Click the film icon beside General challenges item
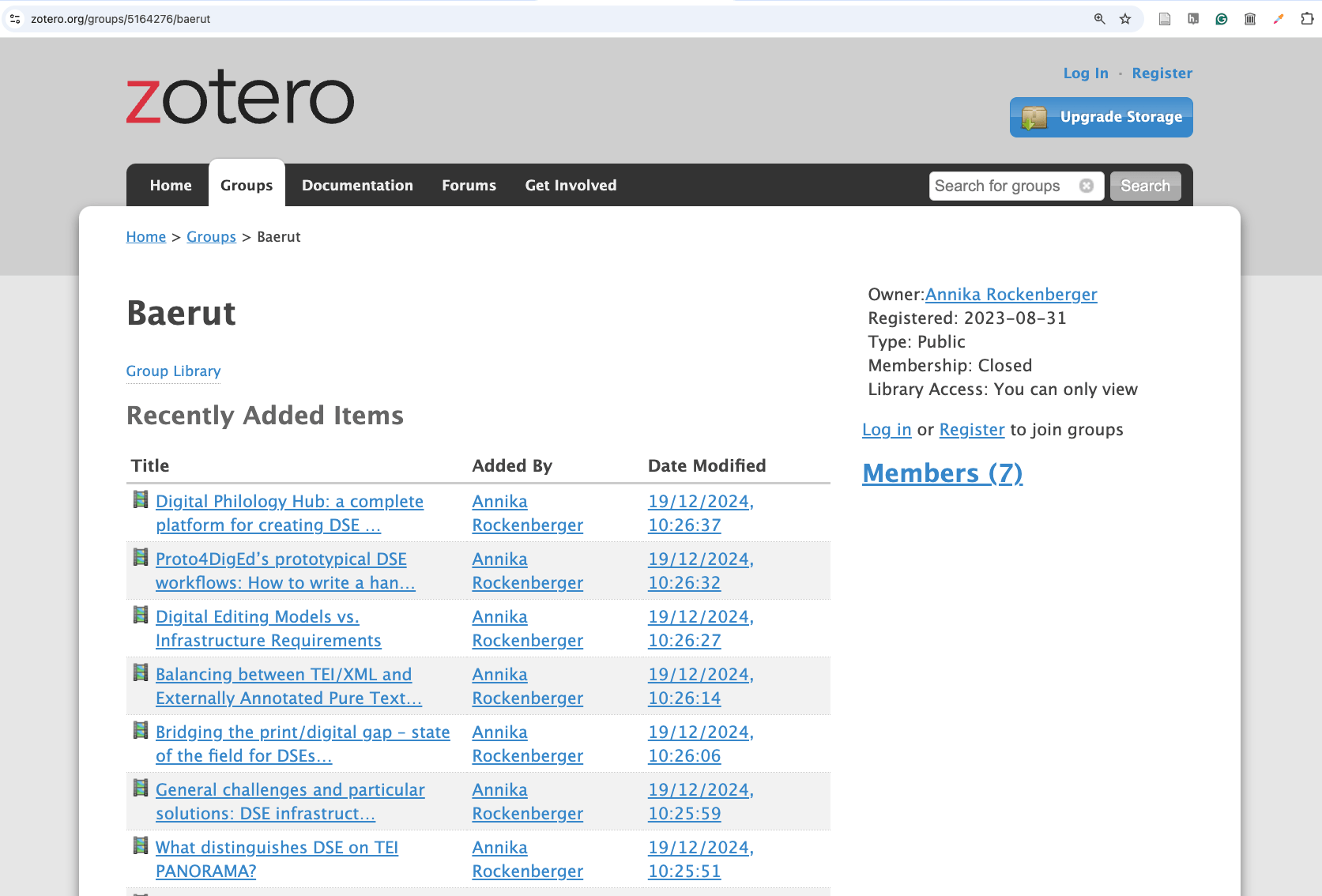This screenshot has height=896, width=1322. click(x=141, y=788)
